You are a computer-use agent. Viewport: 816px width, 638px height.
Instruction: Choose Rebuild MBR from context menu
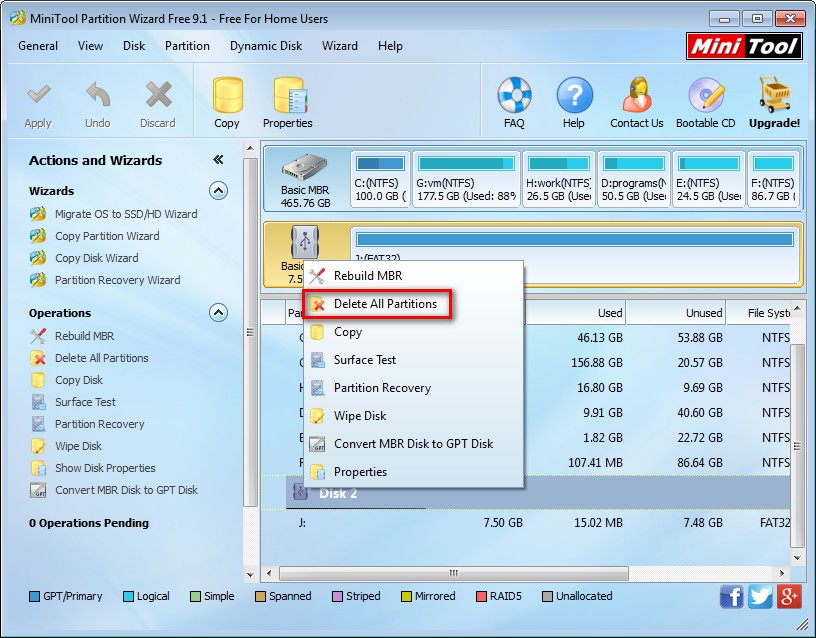413,276
